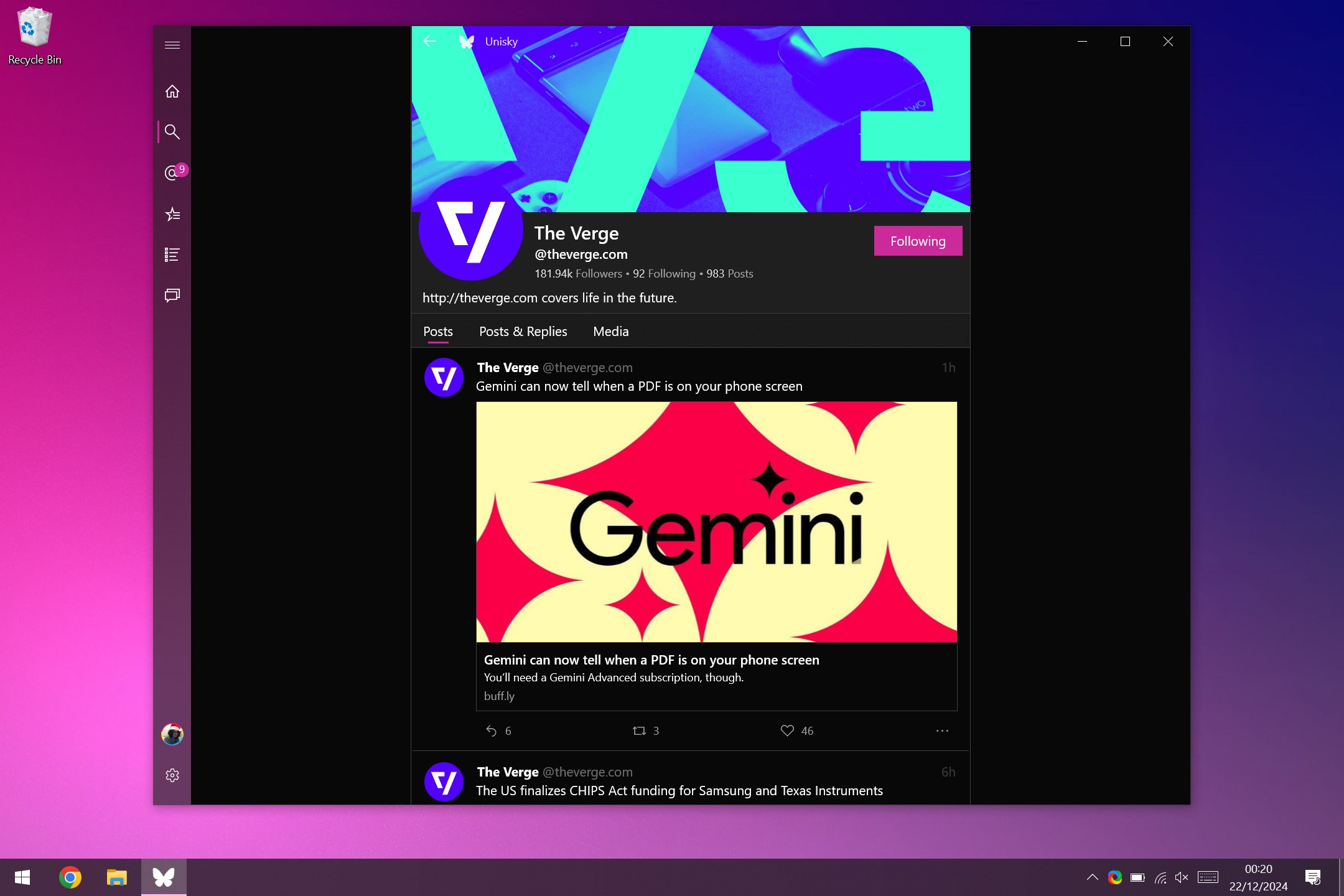
Task: Expand the sidebar hamburger menu
Action: click(172, 45)
